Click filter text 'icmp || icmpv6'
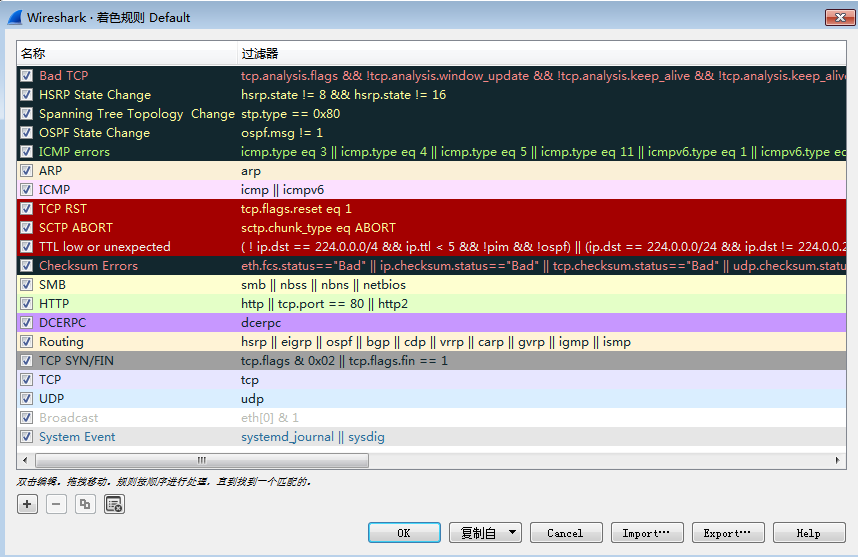 (x=282, y=190)
